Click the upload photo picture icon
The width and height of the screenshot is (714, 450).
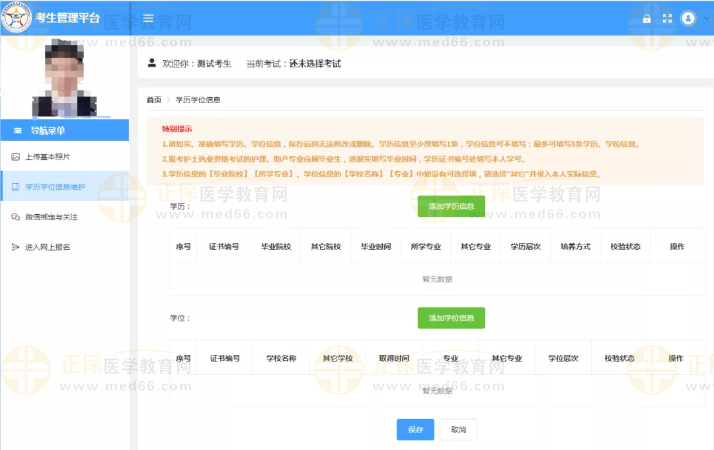pos(14,157)
